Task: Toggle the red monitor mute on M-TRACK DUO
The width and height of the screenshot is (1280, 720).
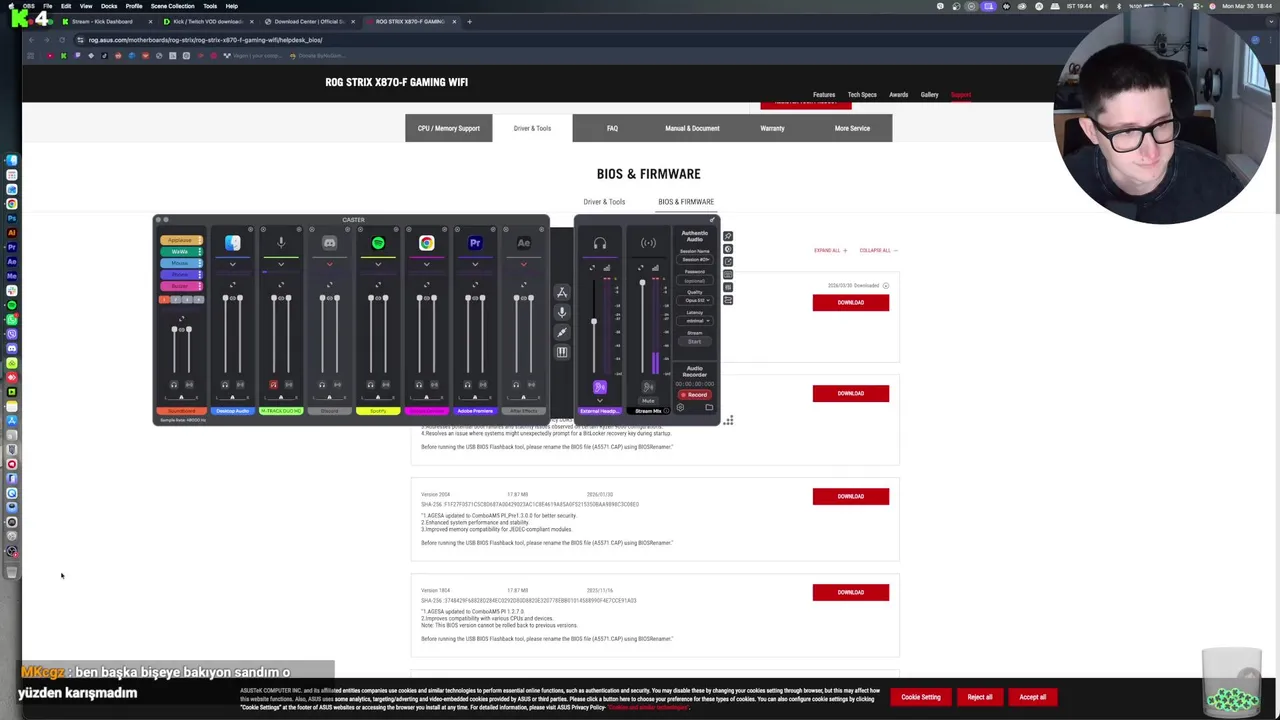Action: tap(273, 384)
